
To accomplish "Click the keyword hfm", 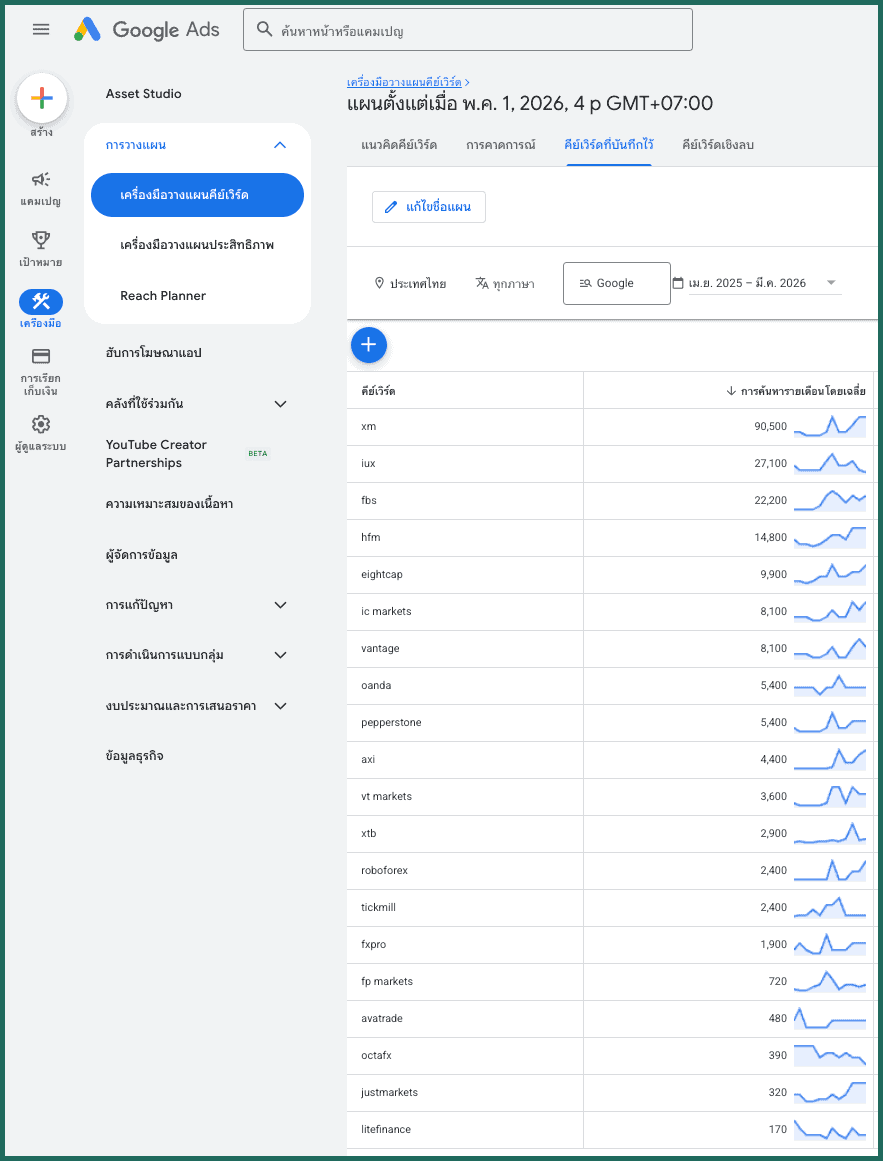I will coord(371,538).
